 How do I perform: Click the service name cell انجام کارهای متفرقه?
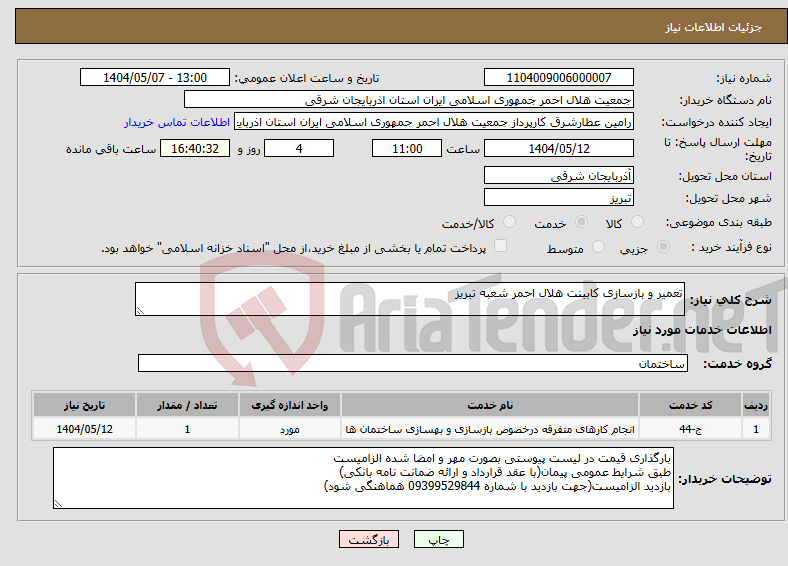490,429
